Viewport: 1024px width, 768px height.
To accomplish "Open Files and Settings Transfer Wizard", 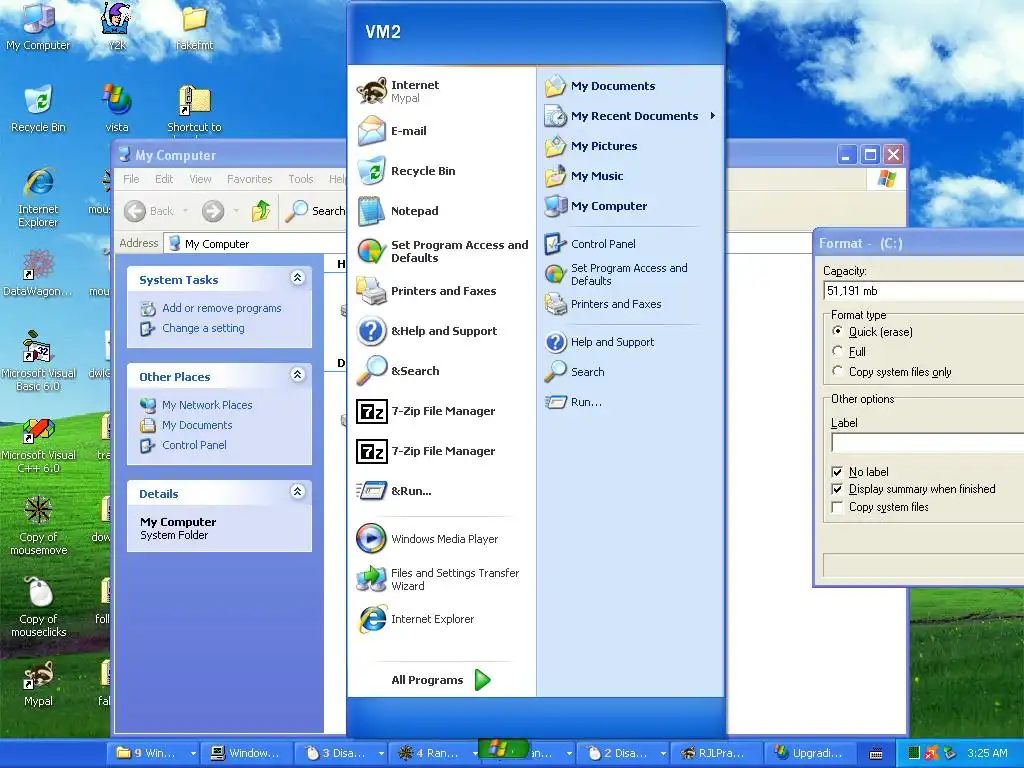I will (441, 579).
